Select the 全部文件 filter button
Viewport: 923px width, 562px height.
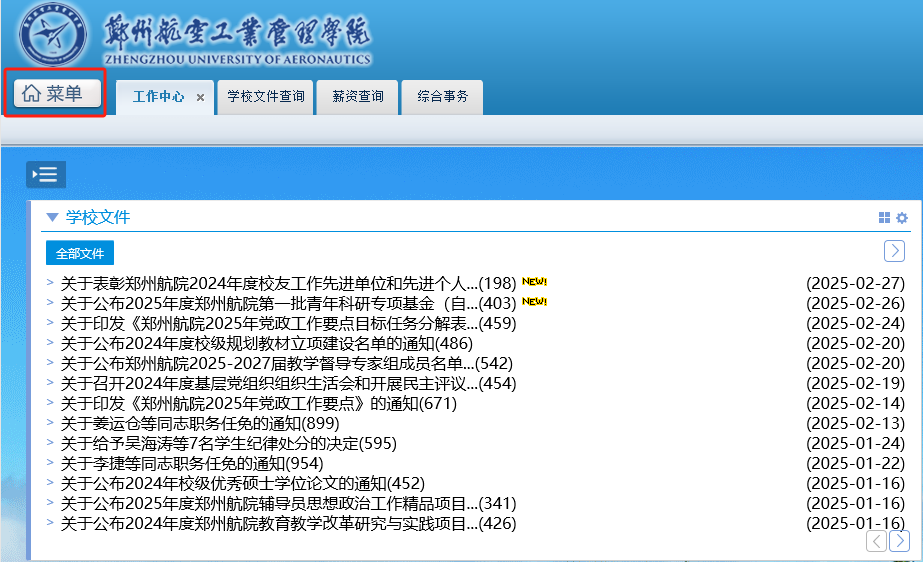pyautogui.click(x=80, y=253)
